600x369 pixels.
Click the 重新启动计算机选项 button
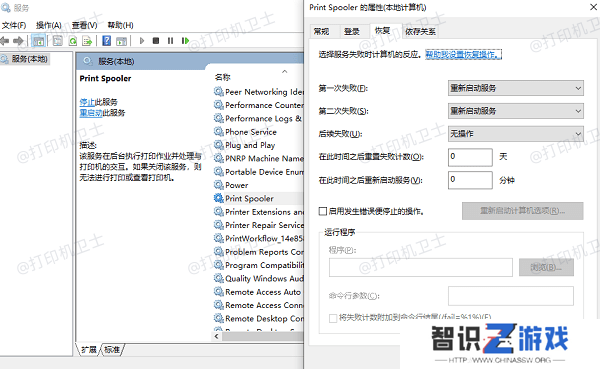(x=522, y=211)
